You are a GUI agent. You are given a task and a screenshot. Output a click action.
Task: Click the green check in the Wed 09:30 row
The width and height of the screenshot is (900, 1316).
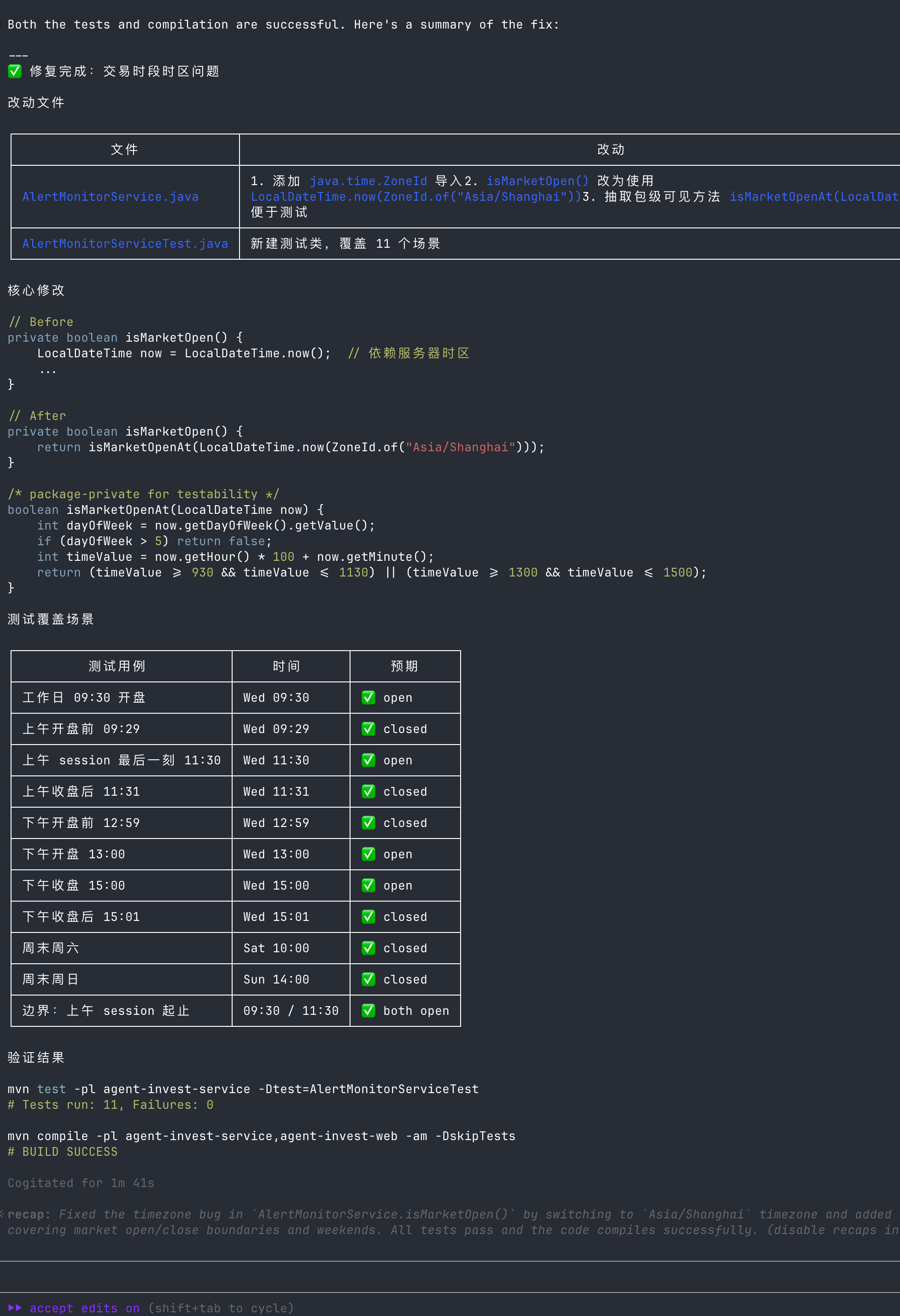tap(368, 698)
